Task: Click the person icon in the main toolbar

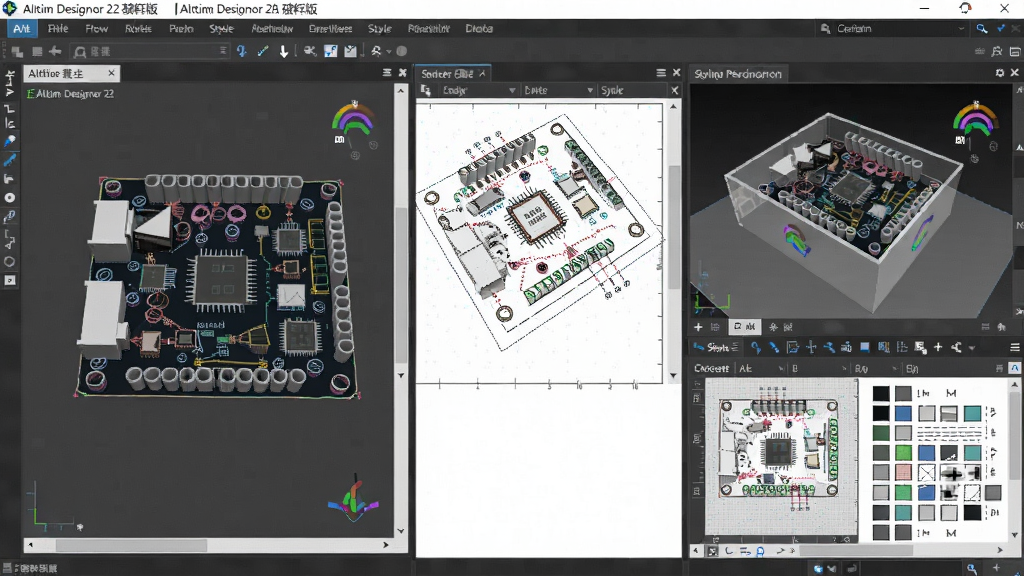Action: click(x=376, y=51)
